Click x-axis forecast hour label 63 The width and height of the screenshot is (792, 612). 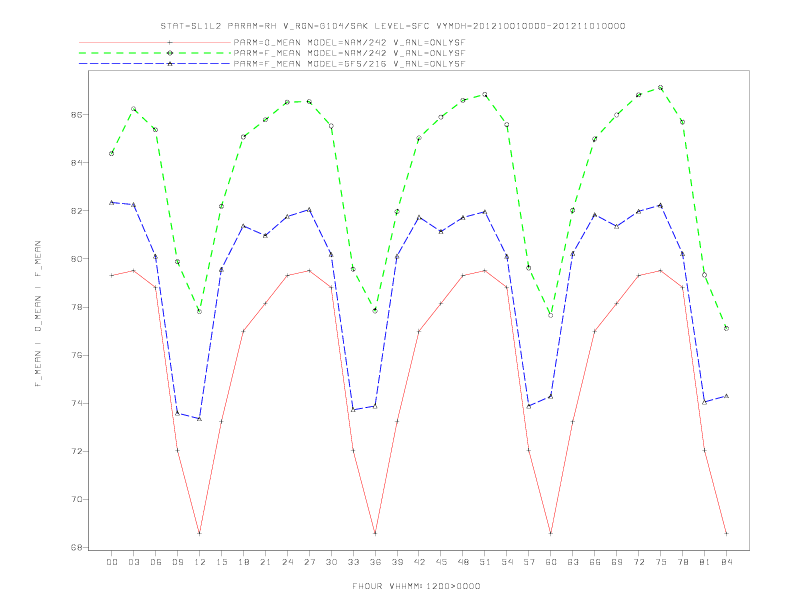click(573, 562)
